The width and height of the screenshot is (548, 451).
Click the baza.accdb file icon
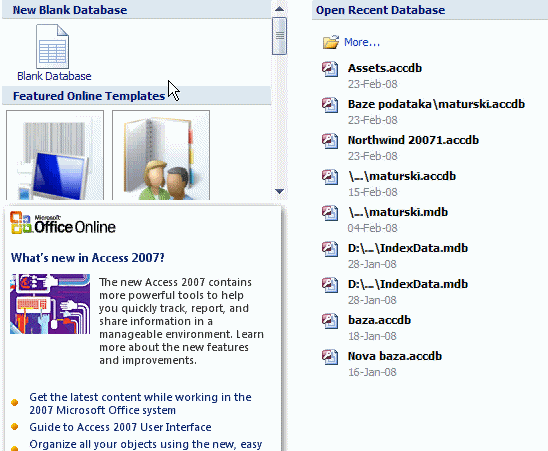[330, 321]
